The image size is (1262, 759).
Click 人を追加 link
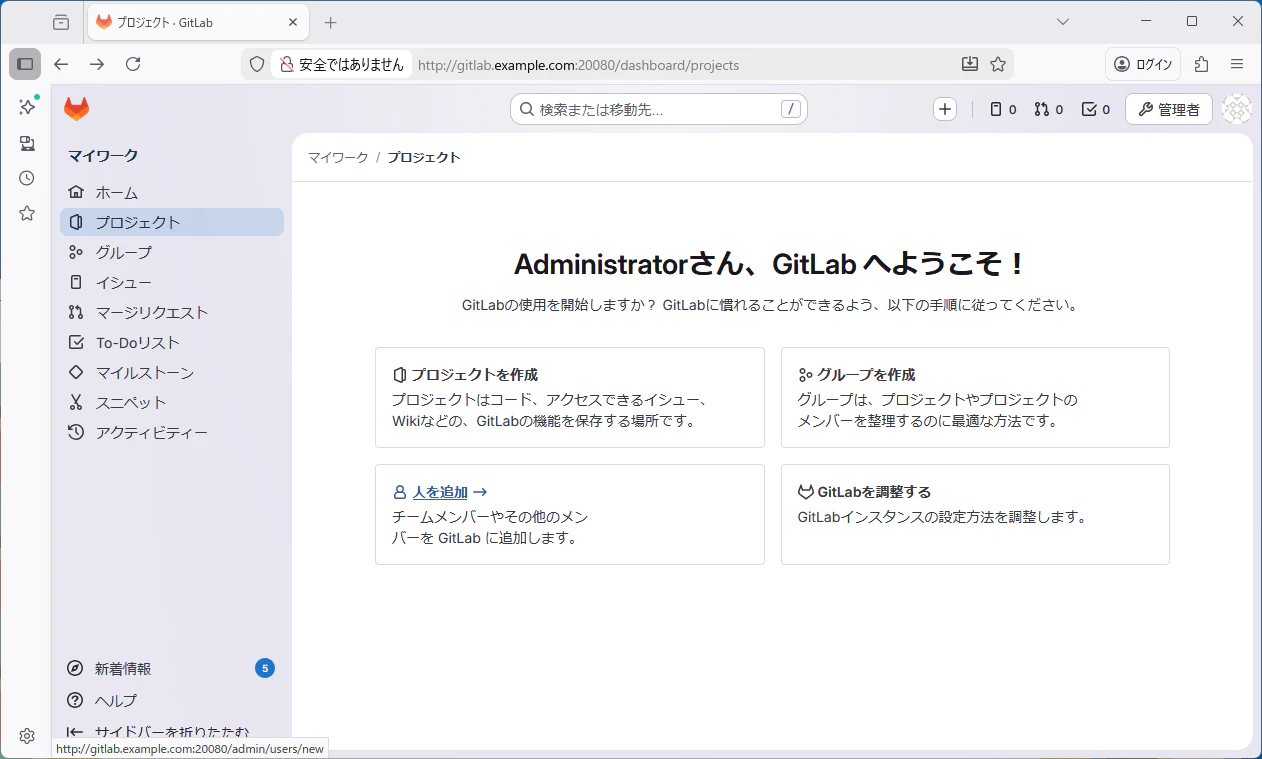440,492
